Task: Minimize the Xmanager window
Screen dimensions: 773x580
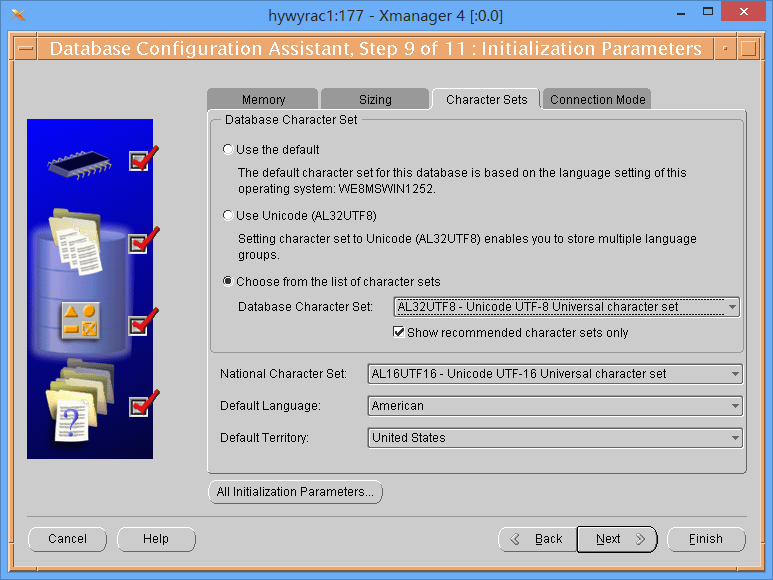Action: click(681, 13)
